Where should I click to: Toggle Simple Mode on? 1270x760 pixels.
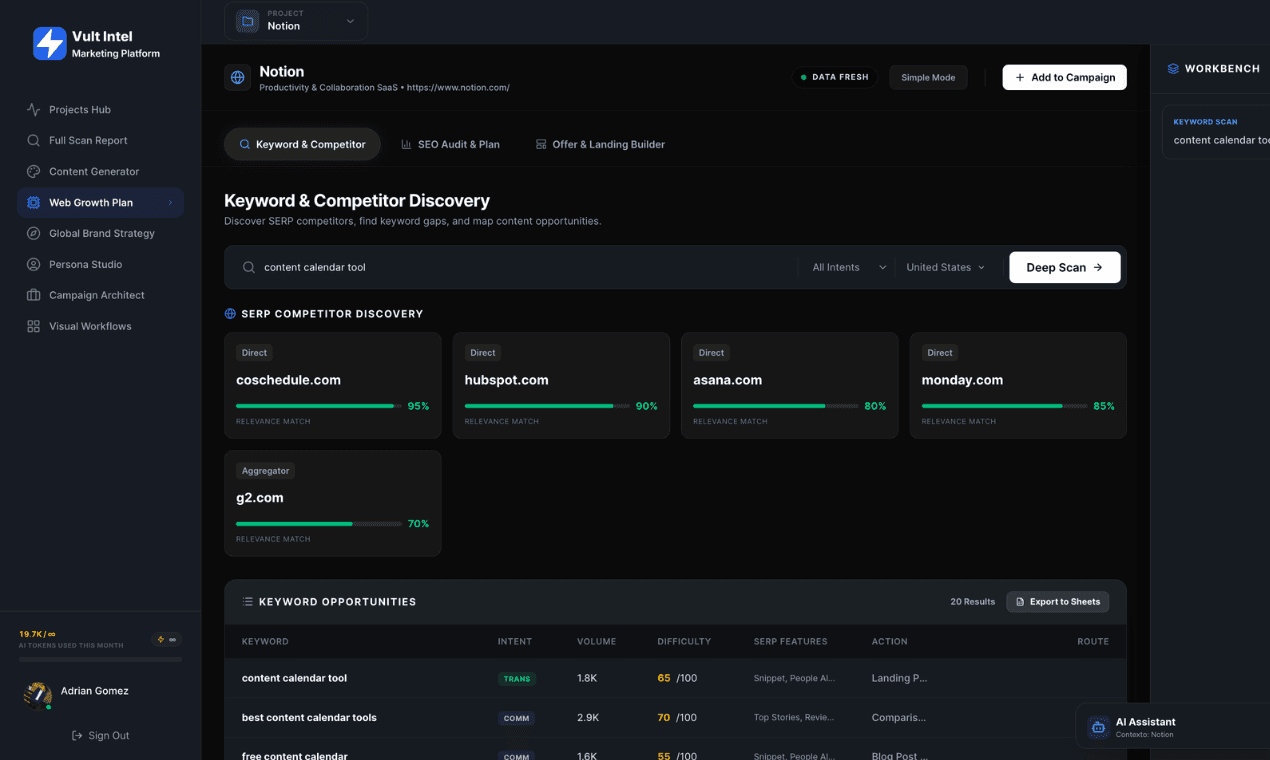coord(928,77)
